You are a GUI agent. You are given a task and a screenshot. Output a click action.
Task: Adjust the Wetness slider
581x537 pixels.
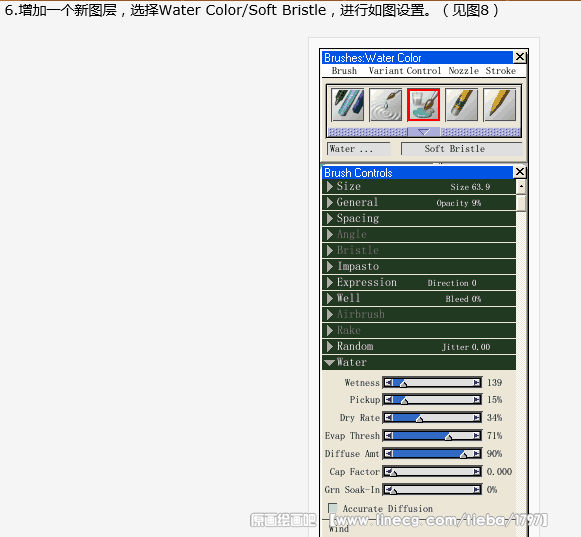(x=432, y=382)
